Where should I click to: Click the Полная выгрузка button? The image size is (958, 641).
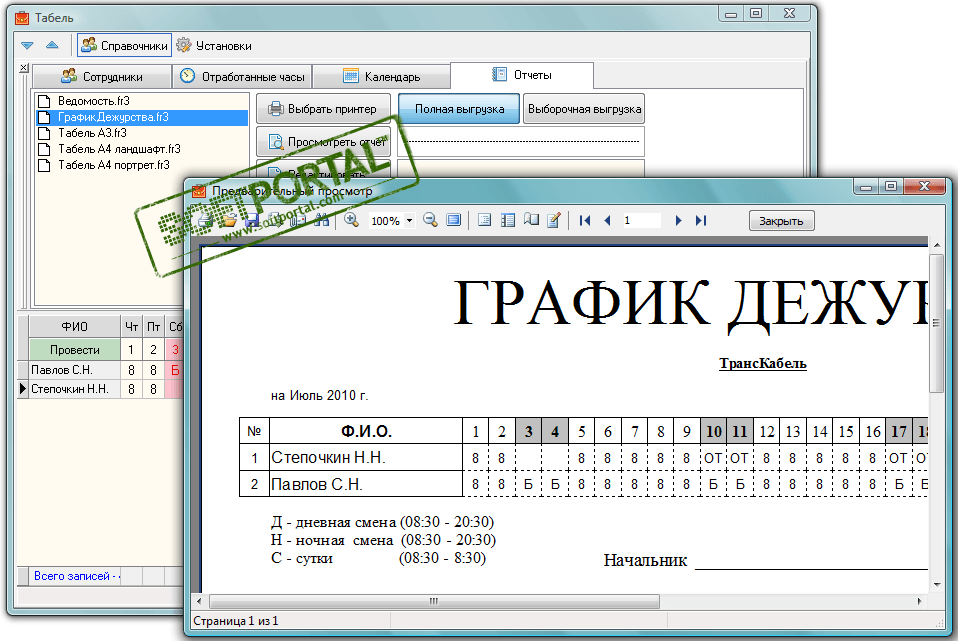[x=459, y=109]
